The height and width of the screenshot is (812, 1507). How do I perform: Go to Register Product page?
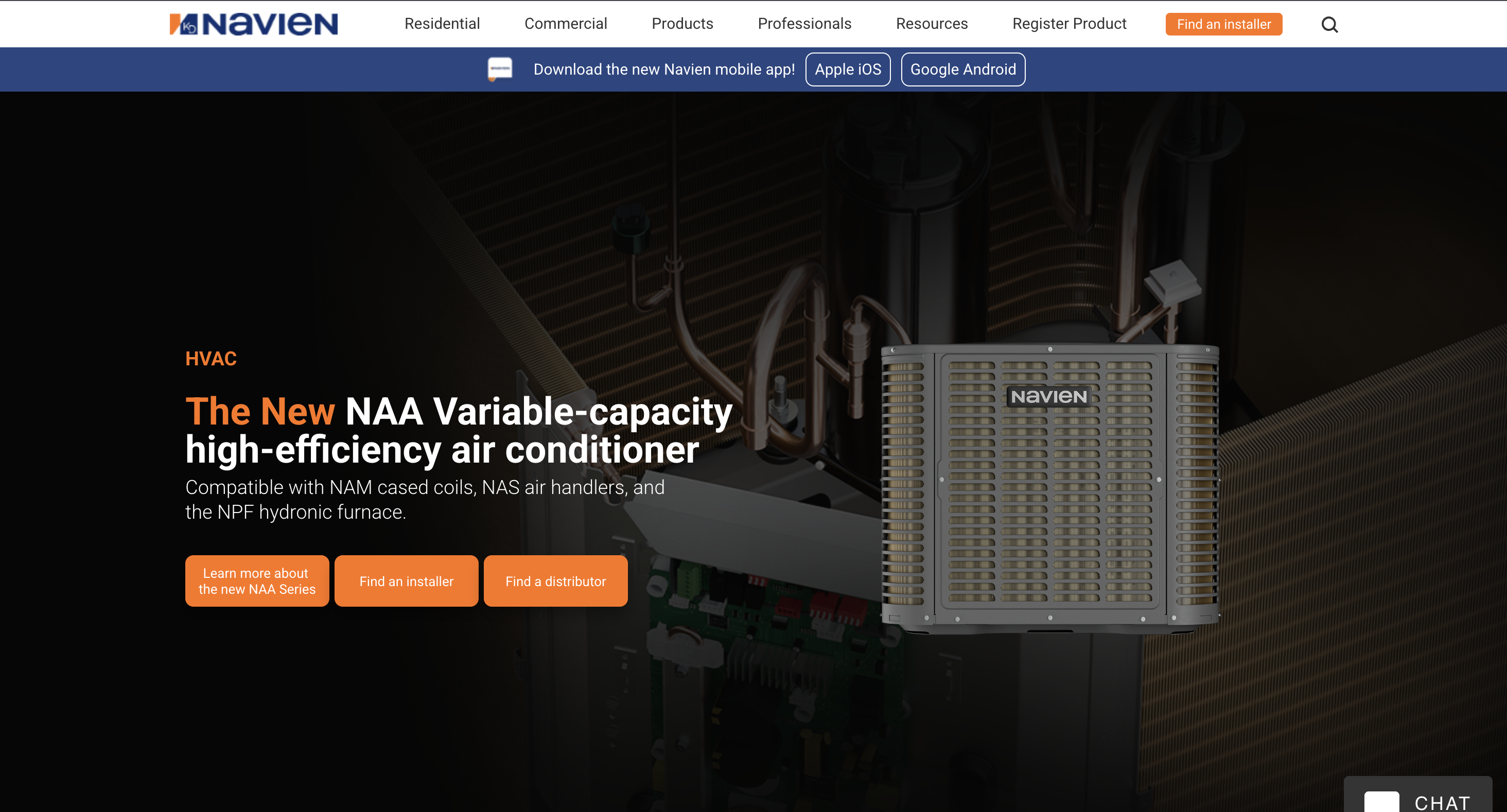[x=1069, y=24]
